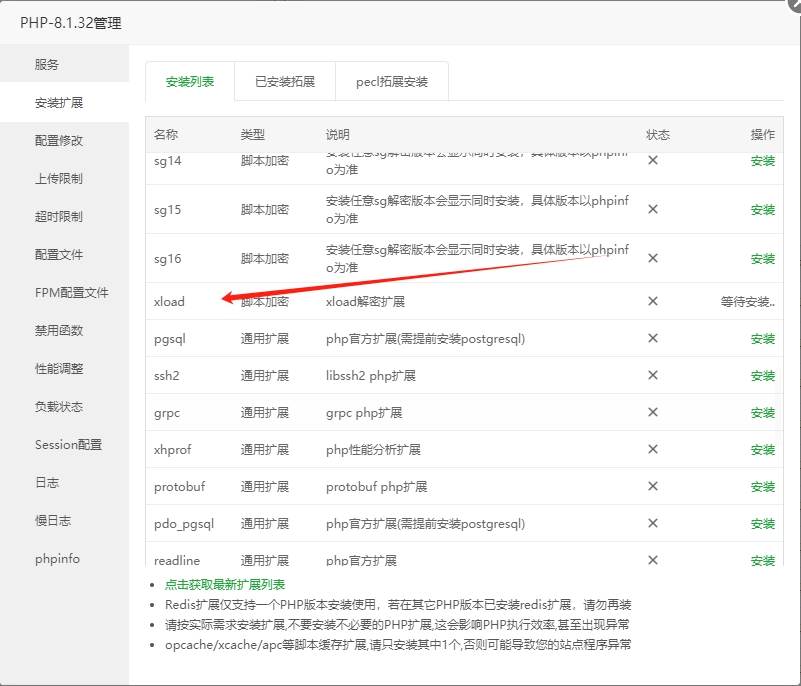Click the status icon on the protobuf row

pos(652,486)
